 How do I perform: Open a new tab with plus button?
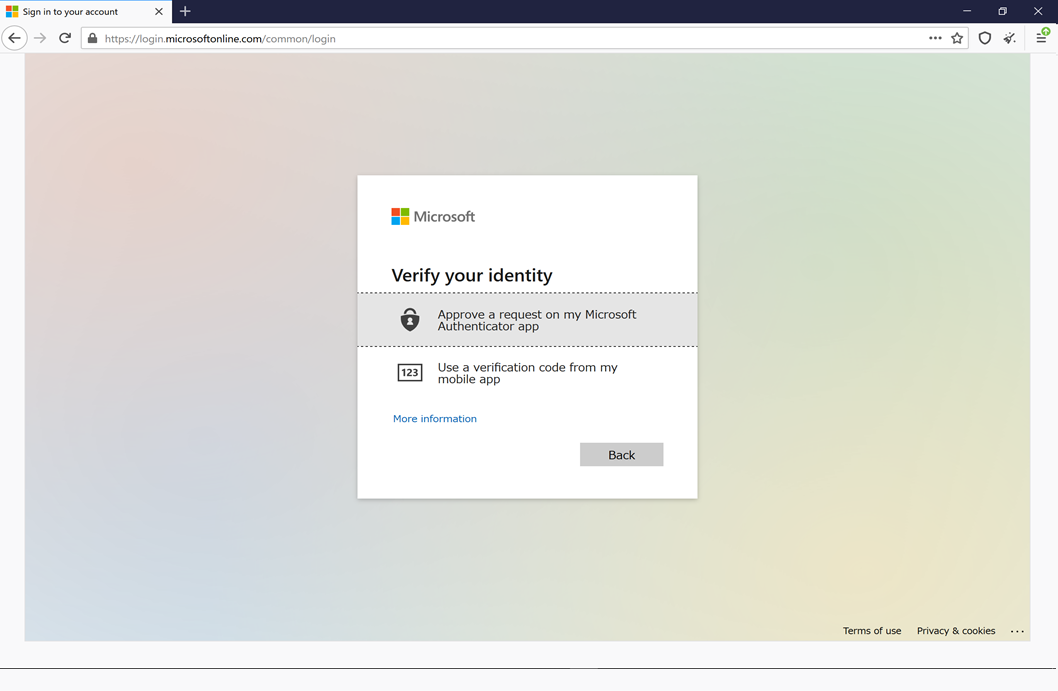(185, 11)
